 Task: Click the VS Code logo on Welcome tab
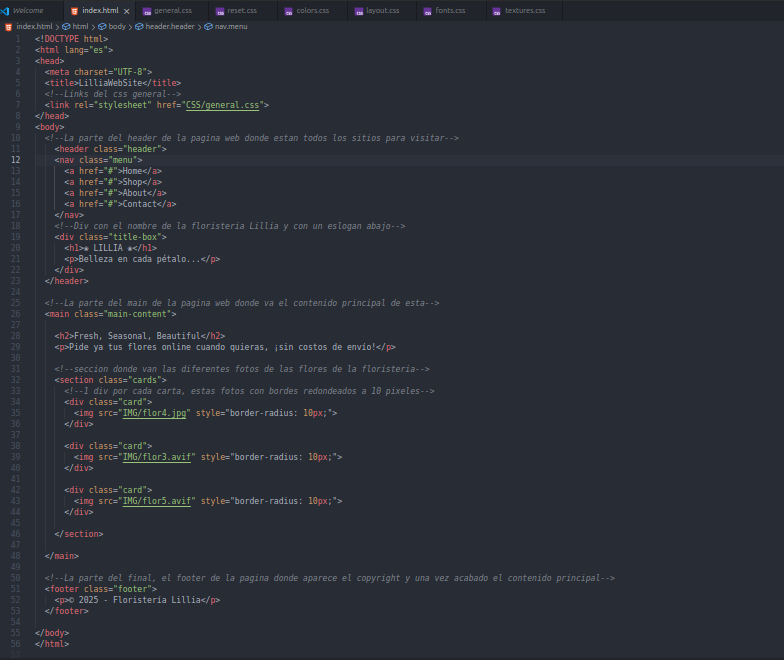click(6, 11)
